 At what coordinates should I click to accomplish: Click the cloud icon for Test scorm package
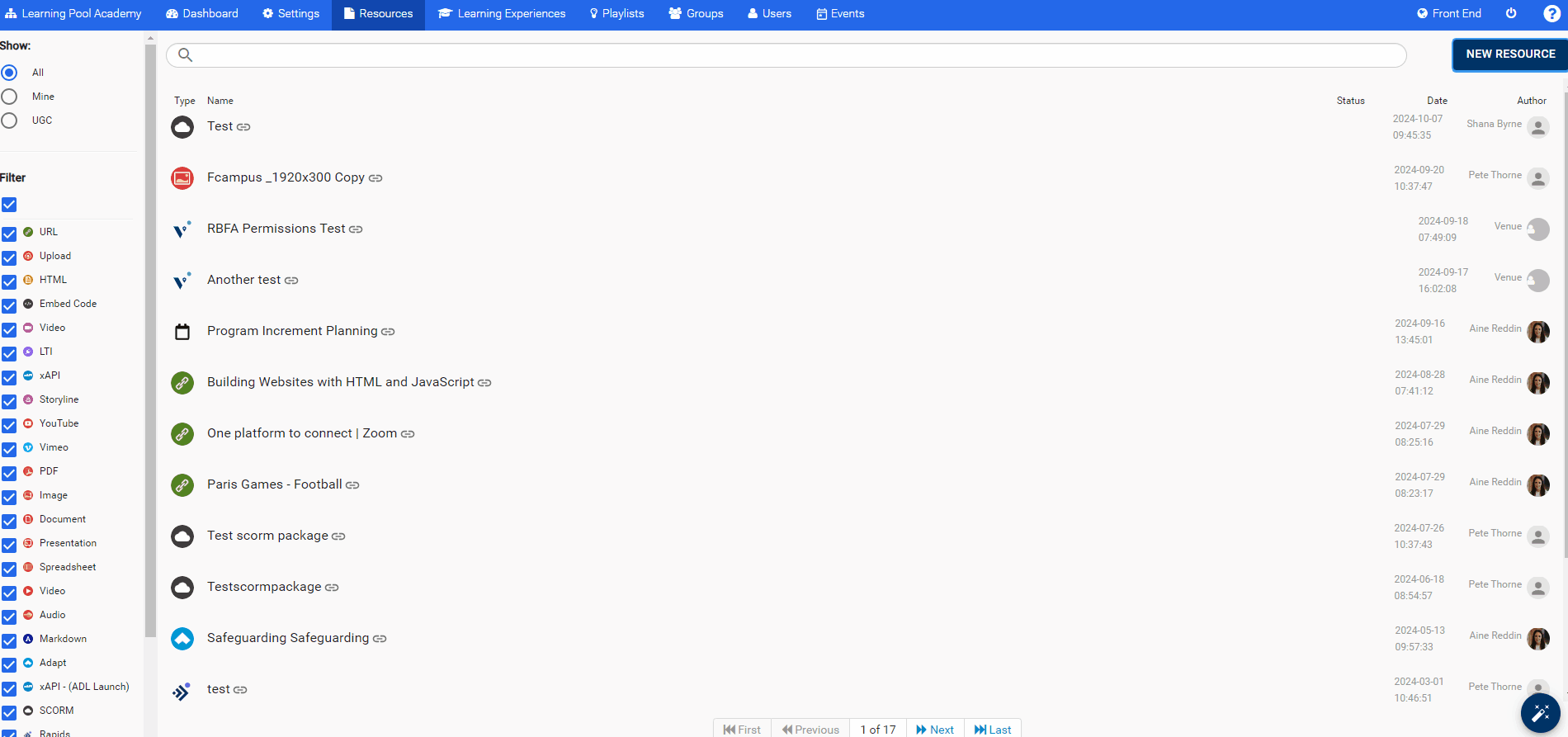182,536
